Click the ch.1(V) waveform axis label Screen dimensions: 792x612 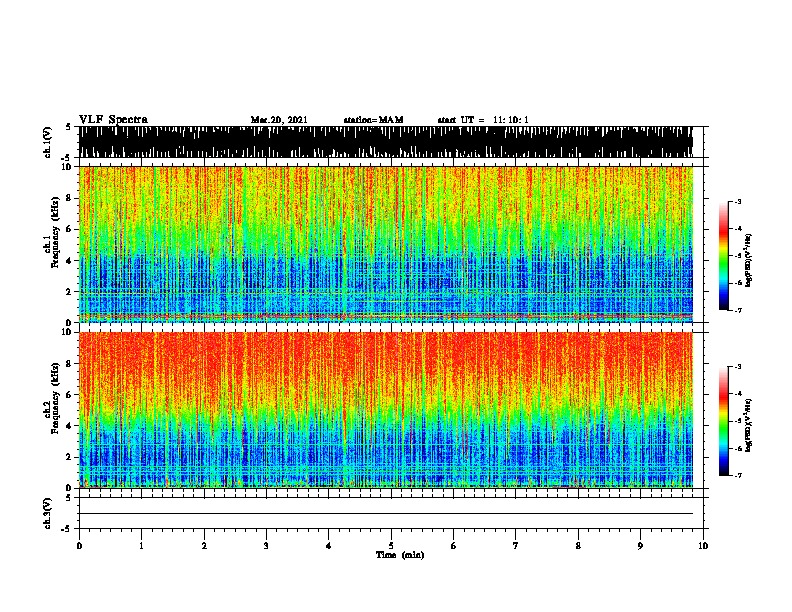(47, 142)
